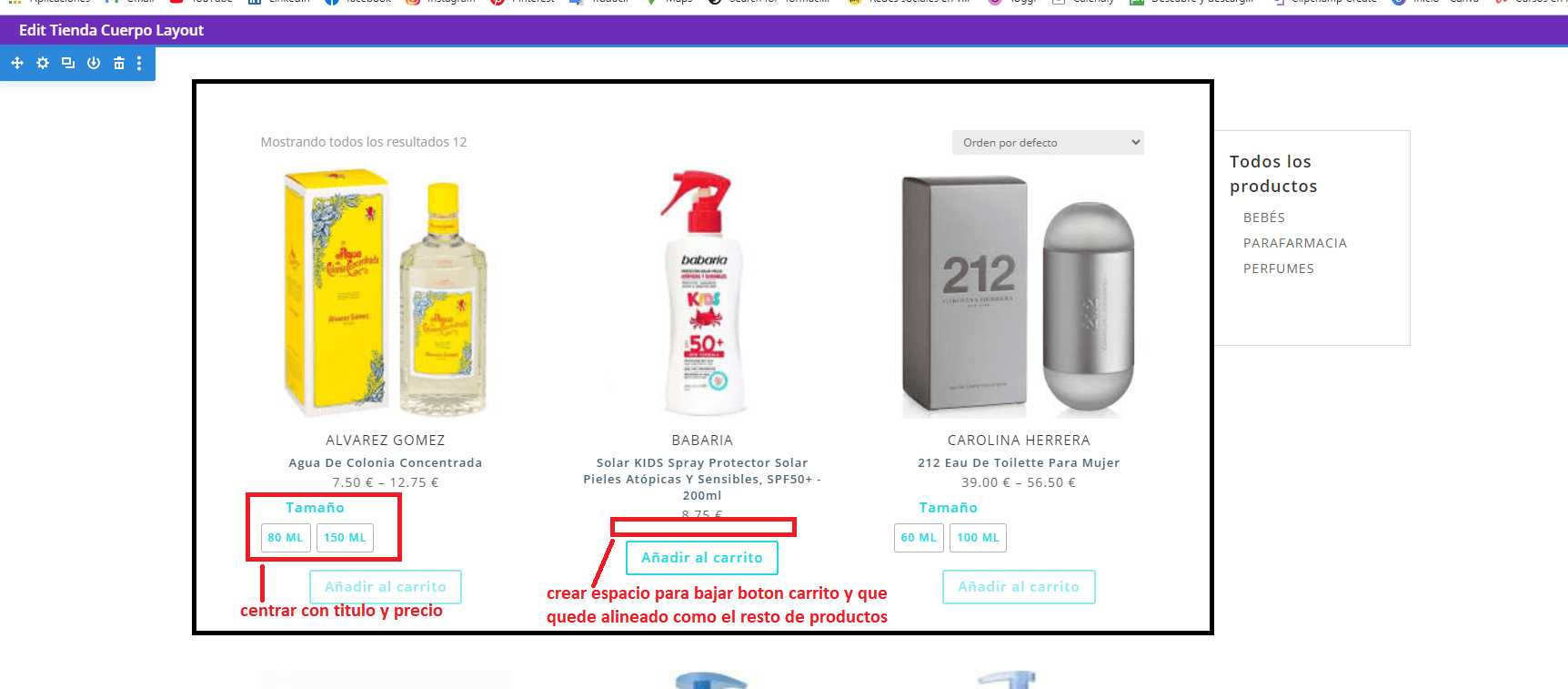The width and height of the screenshot is (1568, 689).
Task: Click Añadir al carrito under Carolina Herrera
Action: coord(1019,587)
